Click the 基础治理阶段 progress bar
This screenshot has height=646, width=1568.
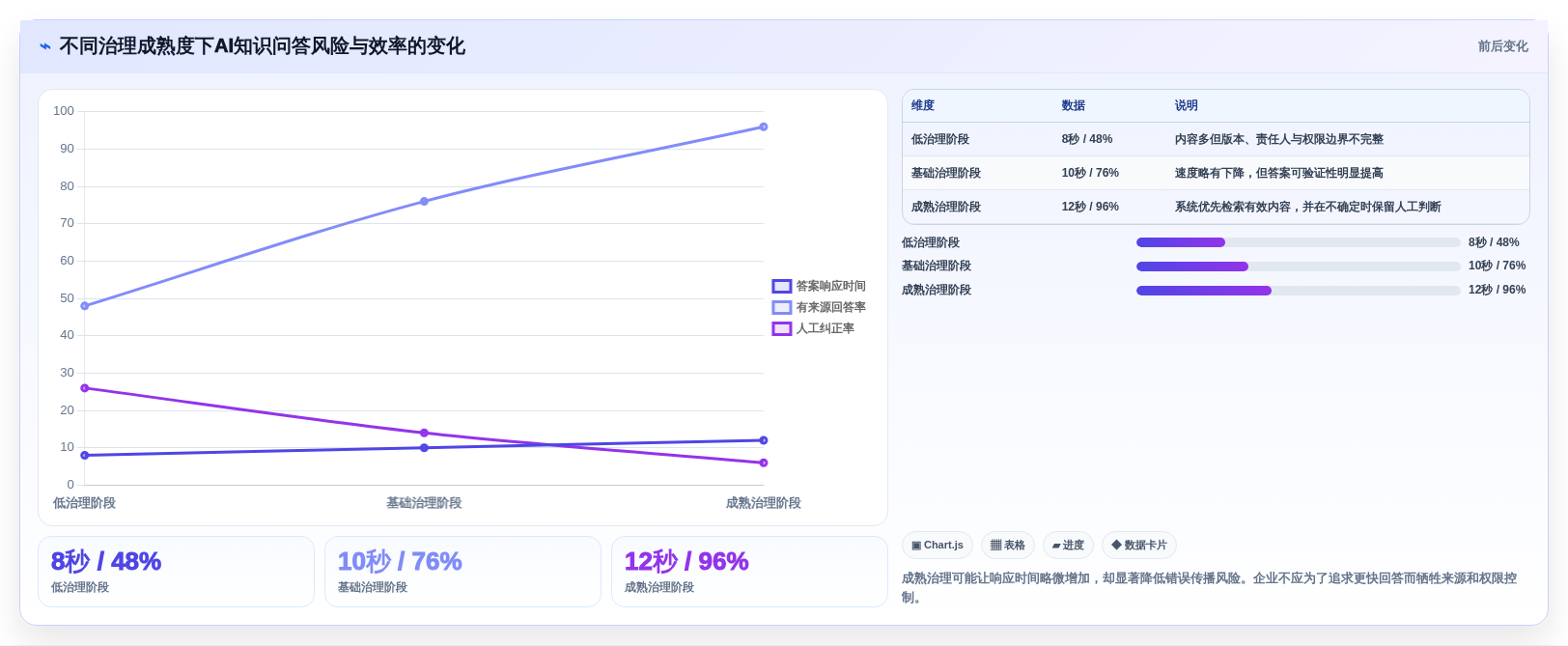tap(1298, 267)
